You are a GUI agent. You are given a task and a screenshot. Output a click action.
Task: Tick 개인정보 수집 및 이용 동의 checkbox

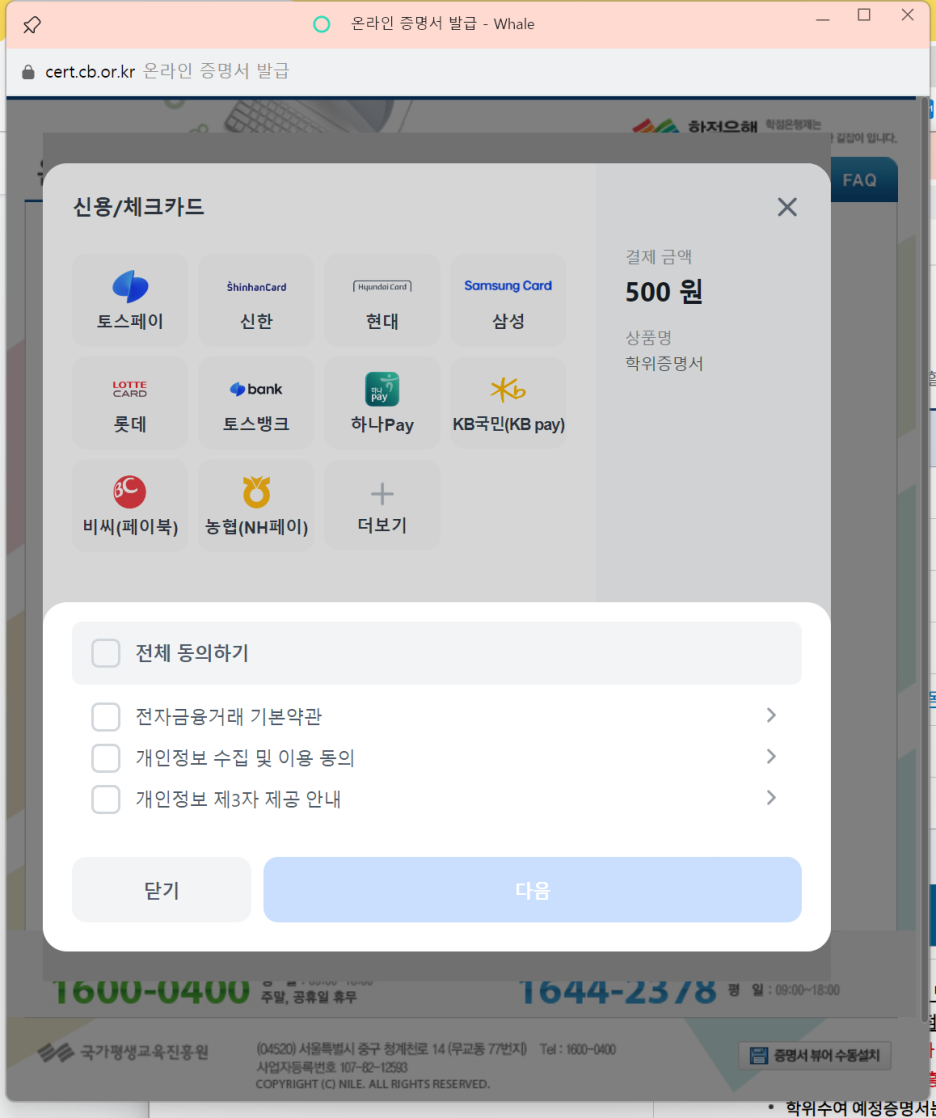pyautogui.click(x=106, y=758)
